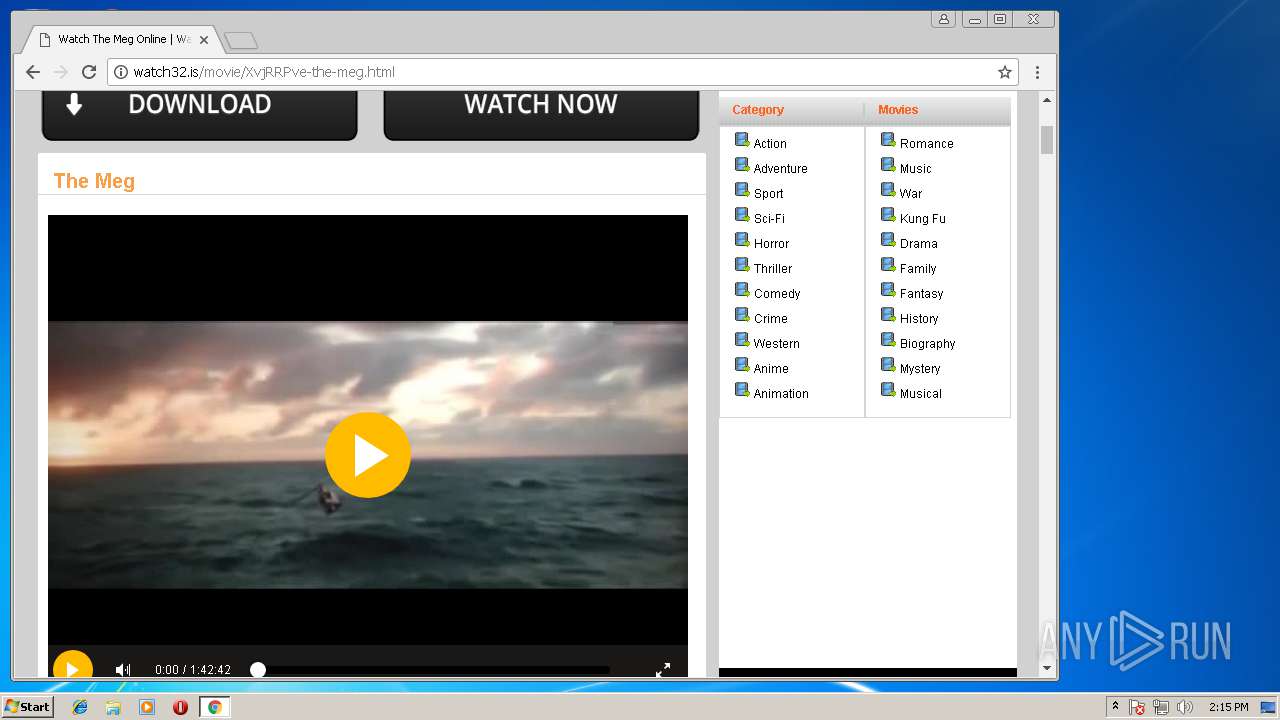The width and height of the screenshot is (1280, 720).
Task: Start the video with the large yellow play button
Action: [x=368, y=455]
